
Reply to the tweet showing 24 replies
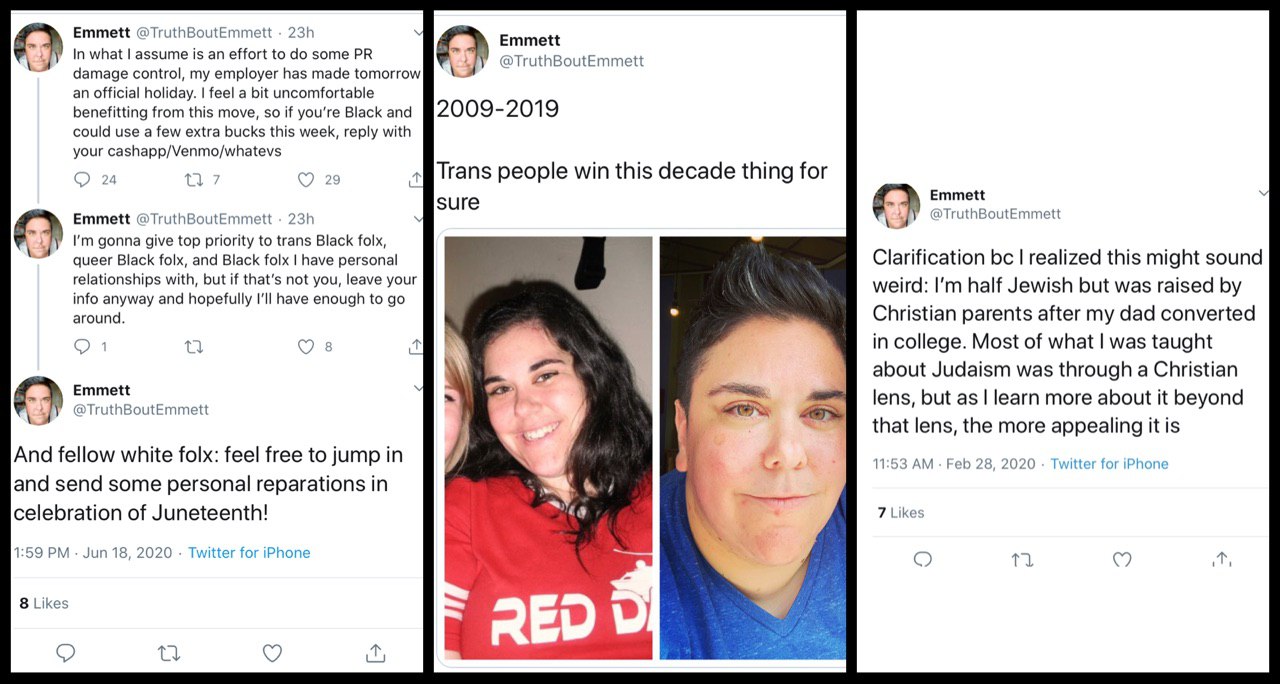82,180
